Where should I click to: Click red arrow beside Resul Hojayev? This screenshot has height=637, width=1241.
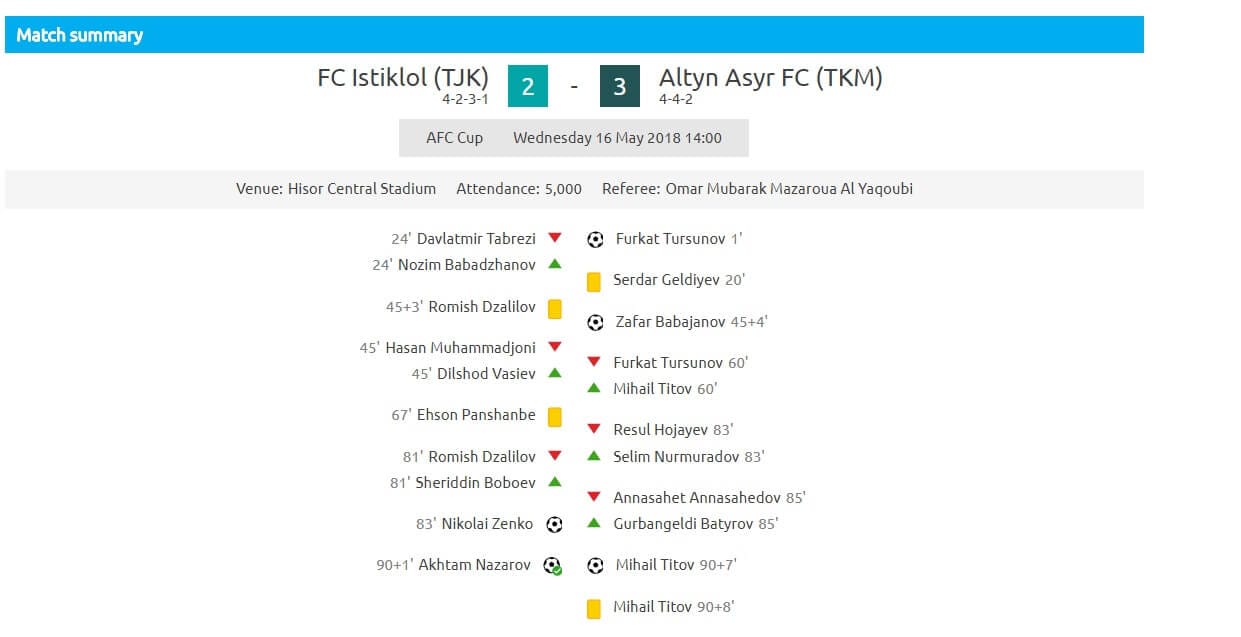coord(594,430)
